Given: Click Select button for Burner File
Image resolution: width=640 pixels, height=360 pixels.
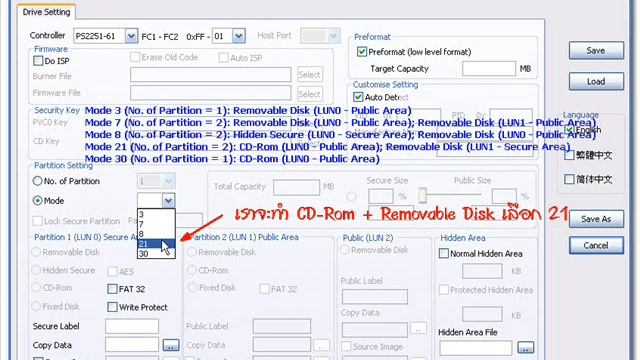Looking at the screenshot, I should [310, 75].
